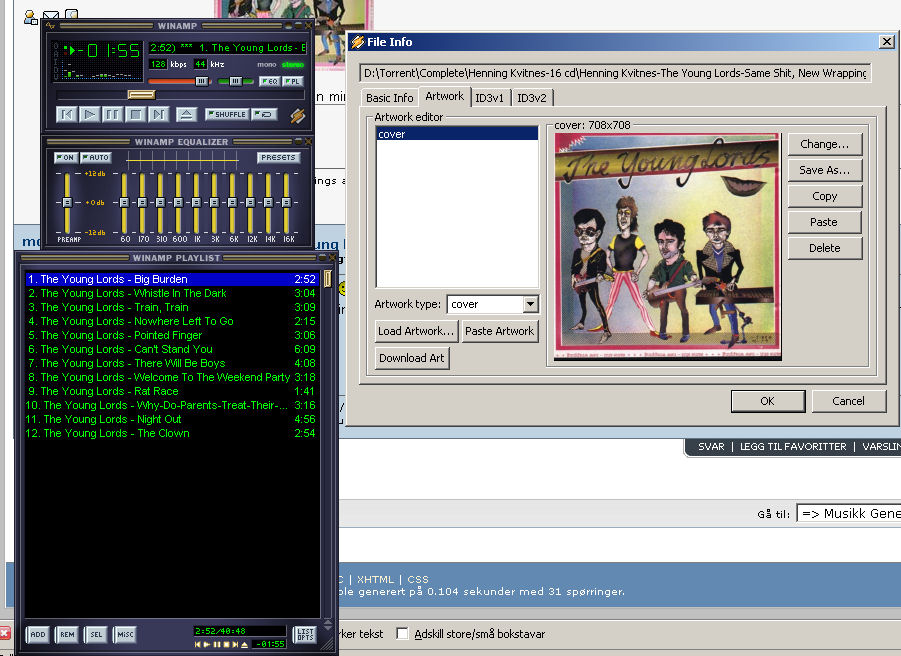Select playlist track Nowhere Left To Go
This screenshot has width=901, height=656.
click(x=172, y=321)
